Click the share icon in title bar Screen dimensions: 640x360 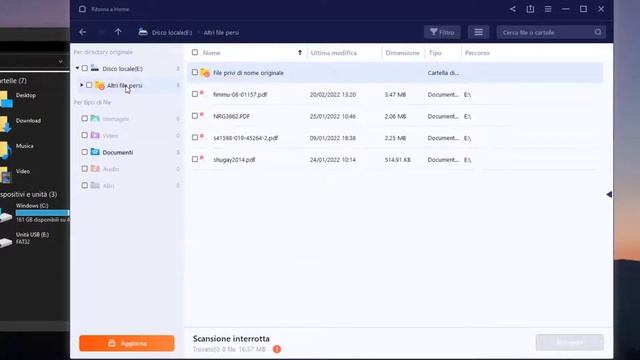(513, 9)
